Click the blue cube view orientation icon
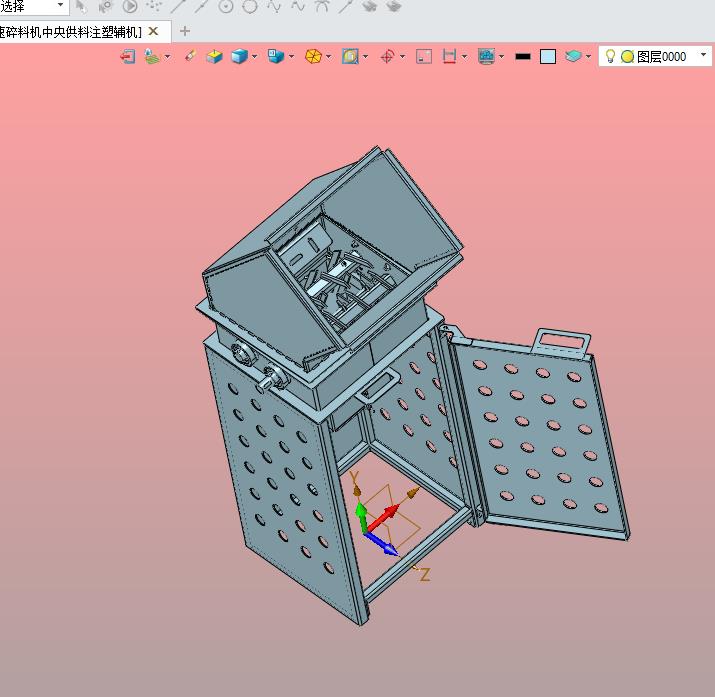The height and width of the screenshot is (697, 715). coord(275,57)
